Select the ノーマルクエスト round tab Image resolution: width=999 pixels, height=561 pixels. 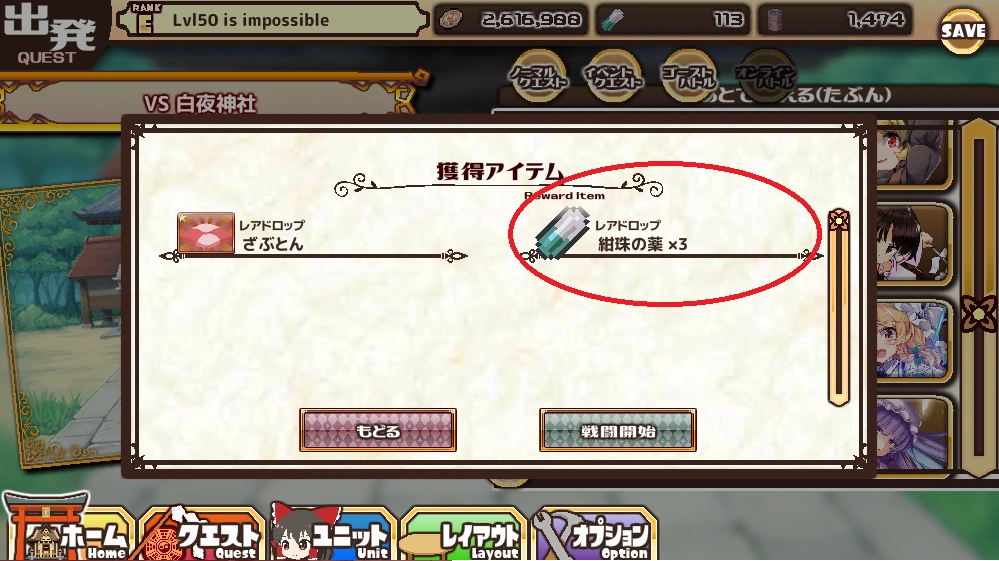[538, 76]
